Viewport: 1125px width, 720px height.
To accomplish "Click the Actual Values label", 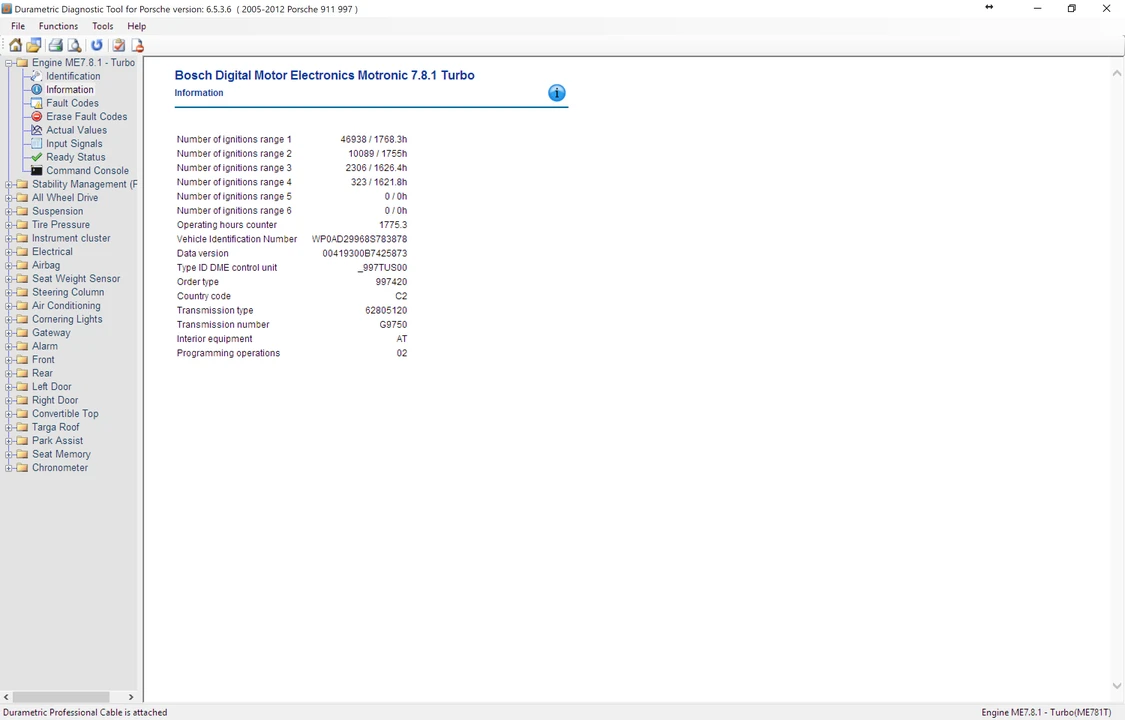I will (77, 130).
